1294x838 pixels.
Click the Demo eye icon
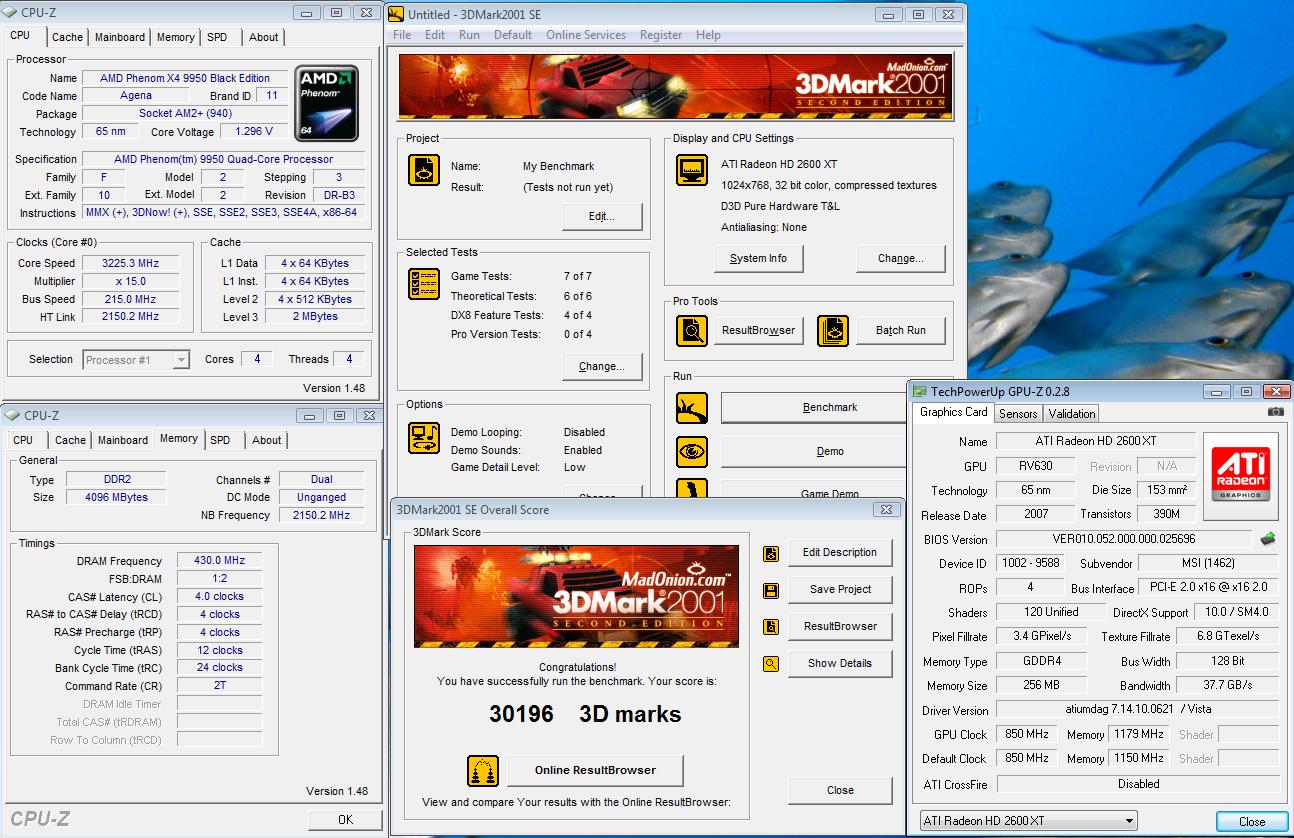(692, 452)
